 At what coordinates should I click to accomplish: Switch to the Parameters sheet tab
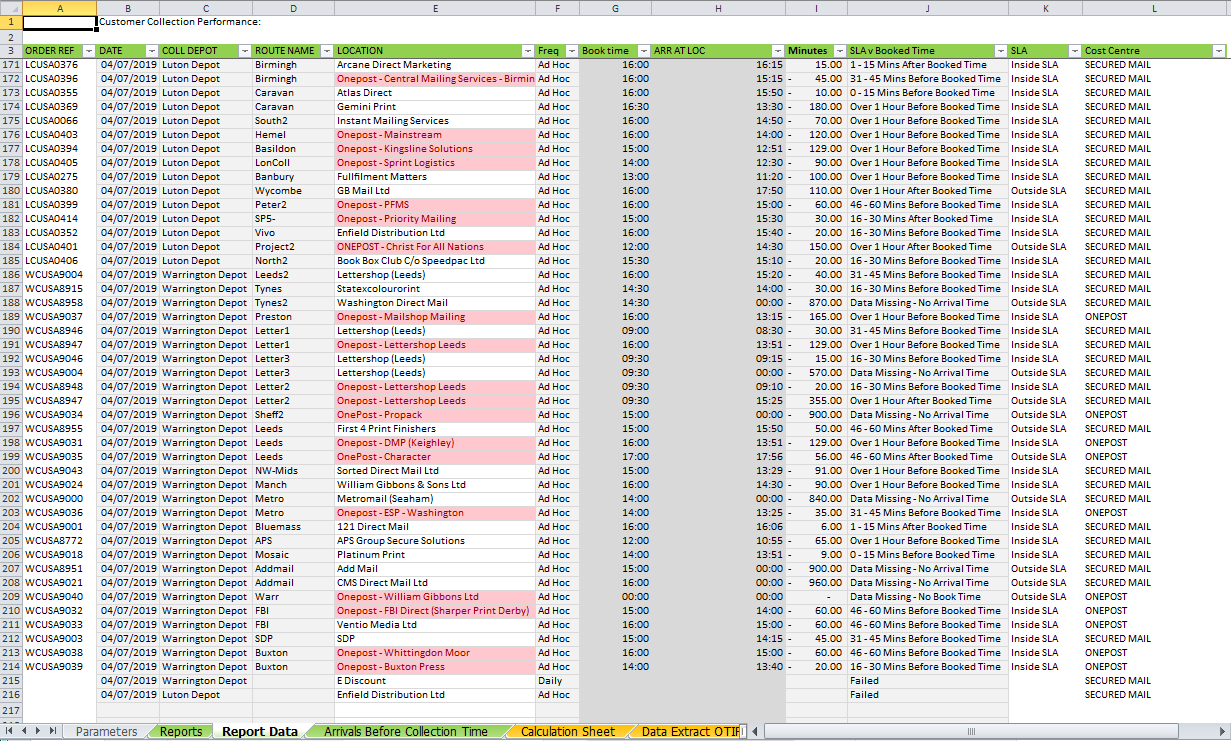click(x=107, y=732)
